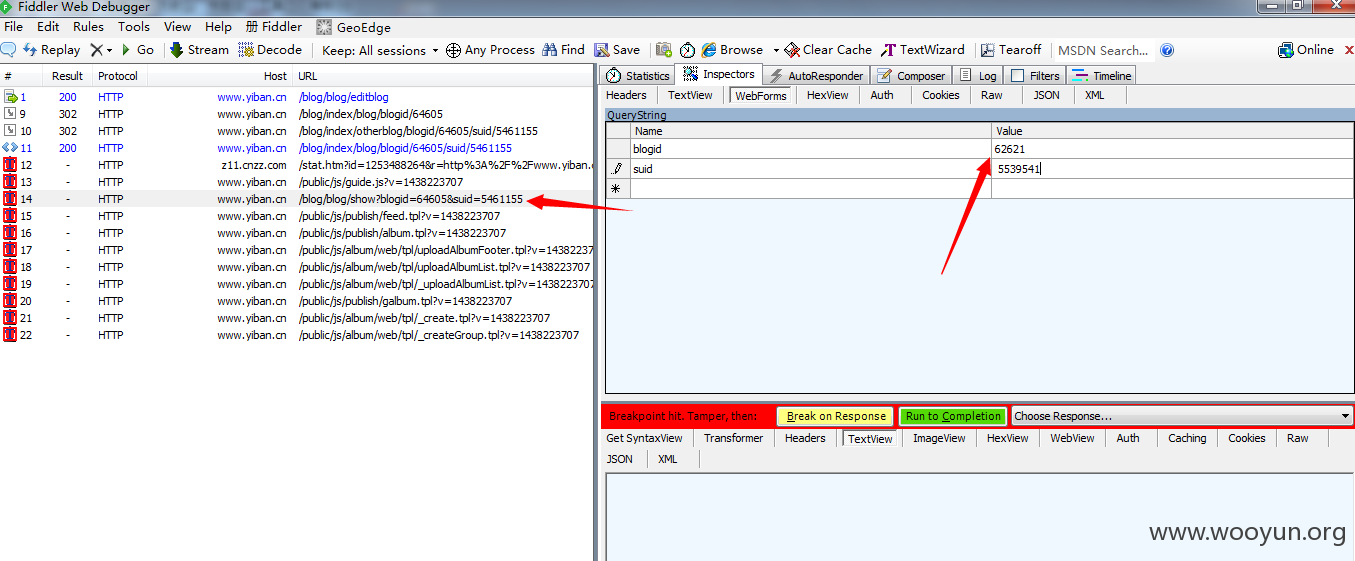Select session 12 z11.cnzz.com row

[297, 165]
